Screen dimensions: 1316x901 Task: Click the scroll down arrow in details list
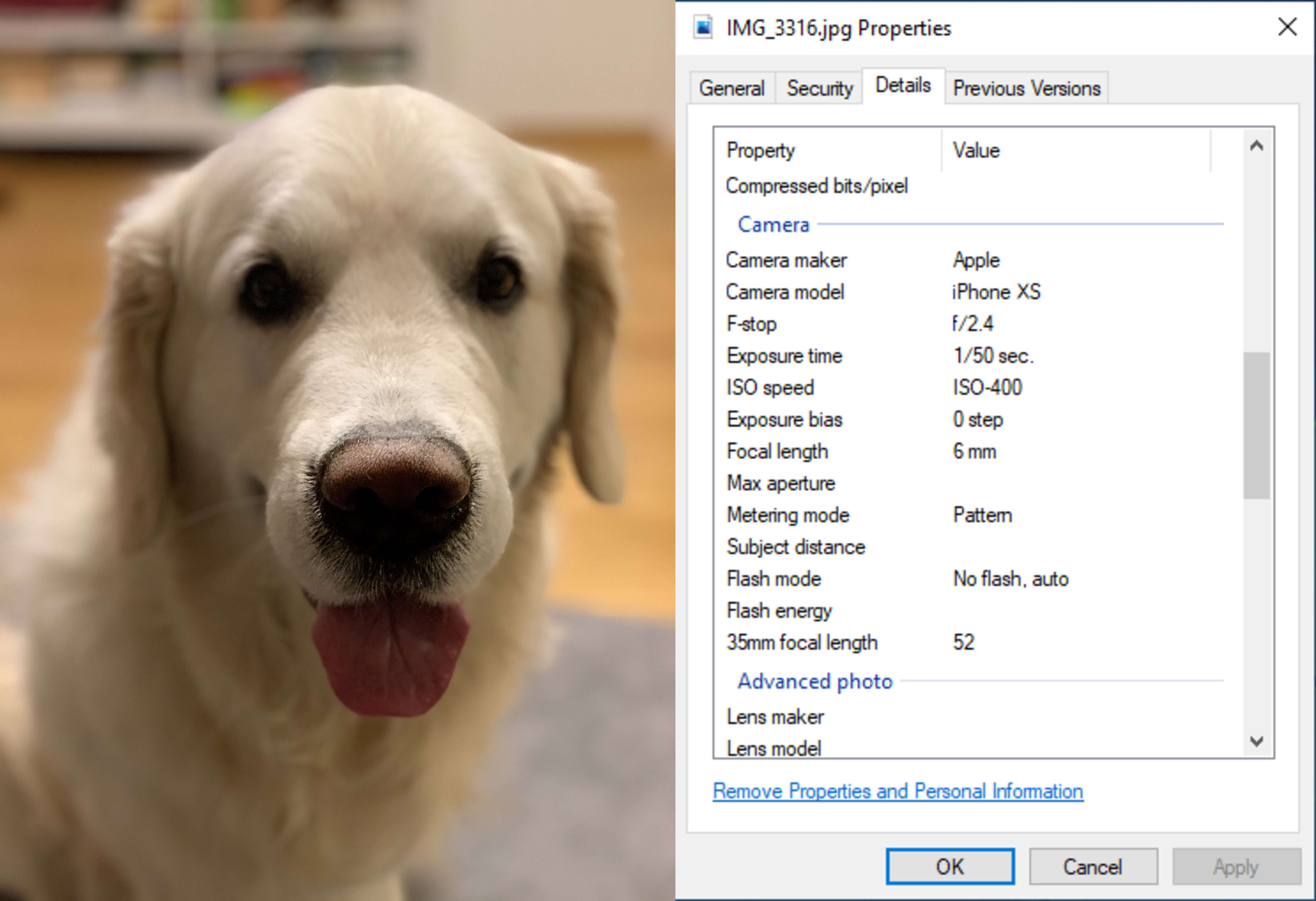(x=1257, y=741)
